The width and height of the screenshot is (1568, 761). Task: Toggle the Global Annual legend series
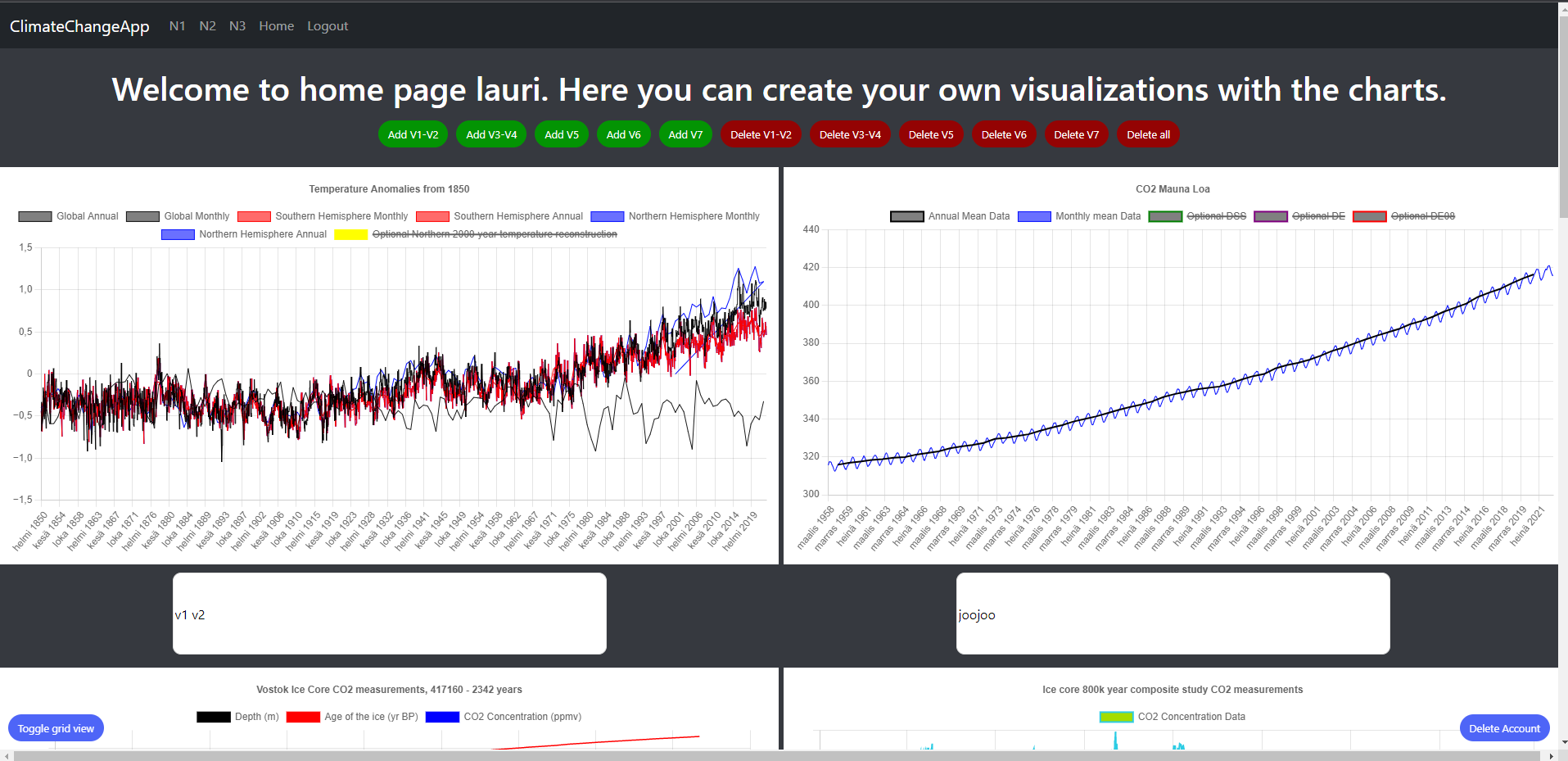(68, 216)
